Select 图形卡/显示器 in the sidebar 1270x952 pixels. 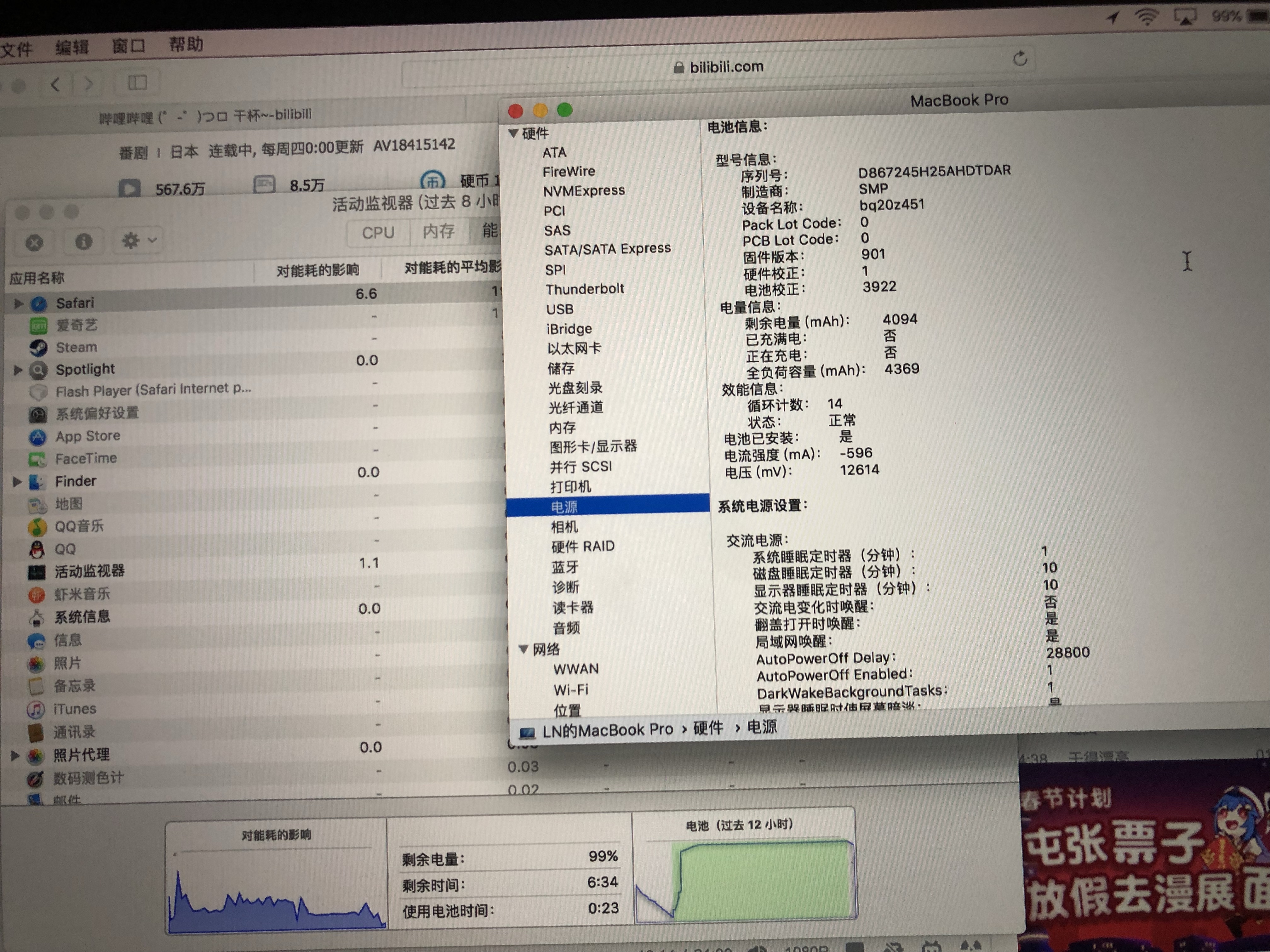tap(593, 446)
